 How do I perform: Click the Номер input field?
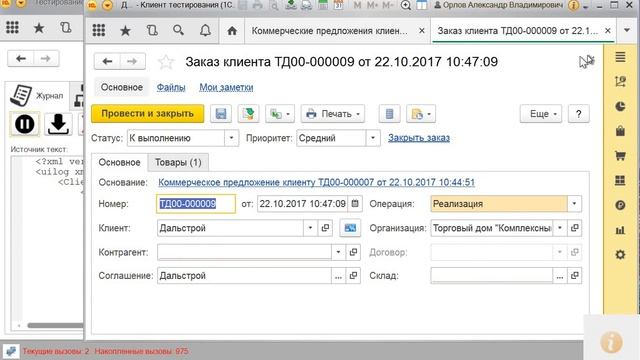click(x=196, y=203)
